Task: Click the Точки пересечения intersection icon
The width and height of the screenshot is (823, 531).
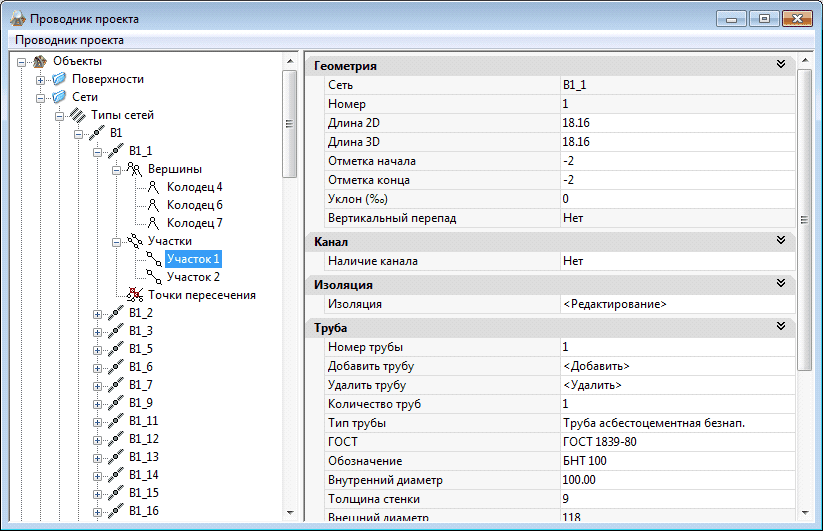Action: tap(135, 295)
